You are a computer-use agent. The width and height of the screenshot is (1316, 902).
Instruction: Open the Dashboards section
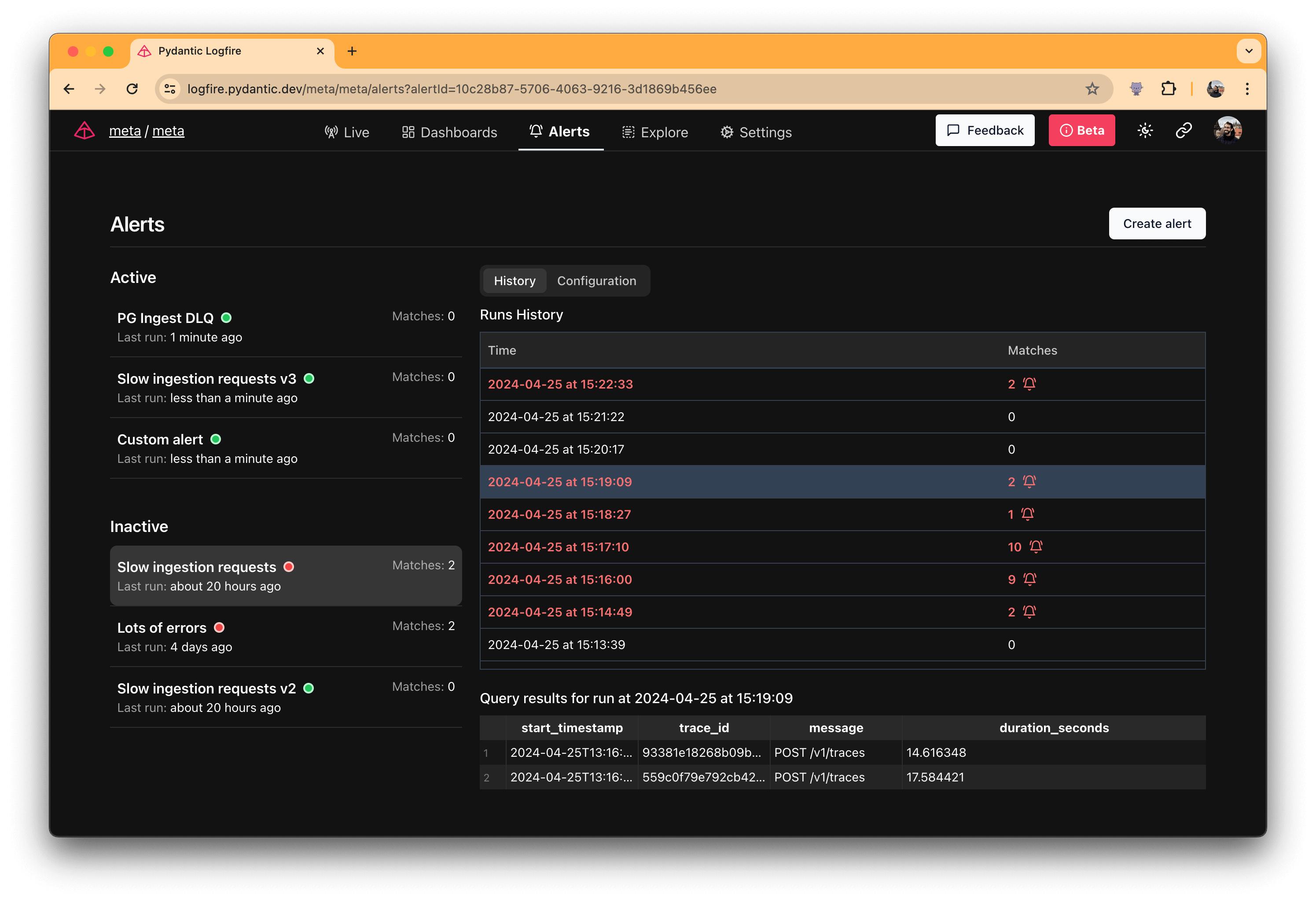click(449, 132)
